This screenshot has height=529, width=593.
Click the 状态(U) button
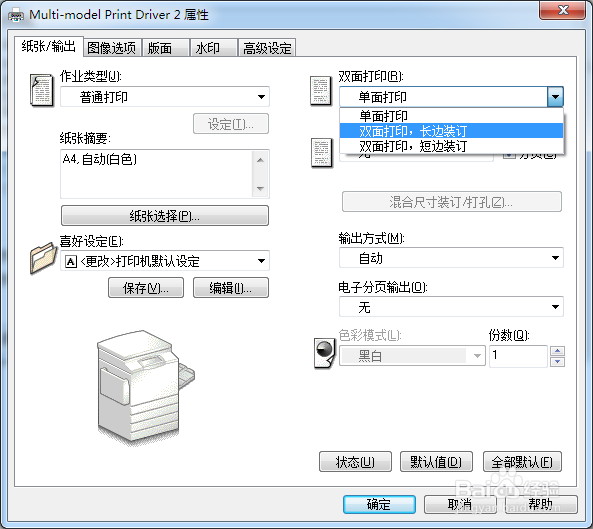(x=355, y=462)
